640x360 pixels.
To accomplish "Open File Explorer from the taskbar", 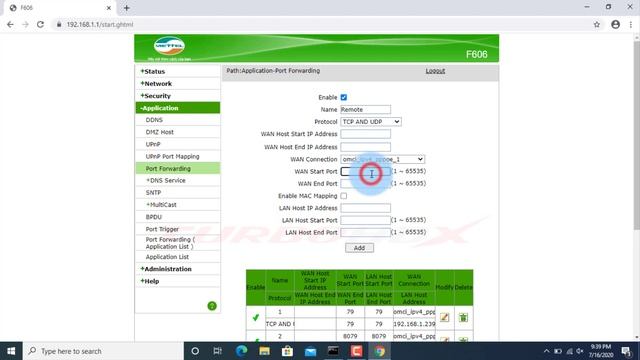I will (264, 351).
